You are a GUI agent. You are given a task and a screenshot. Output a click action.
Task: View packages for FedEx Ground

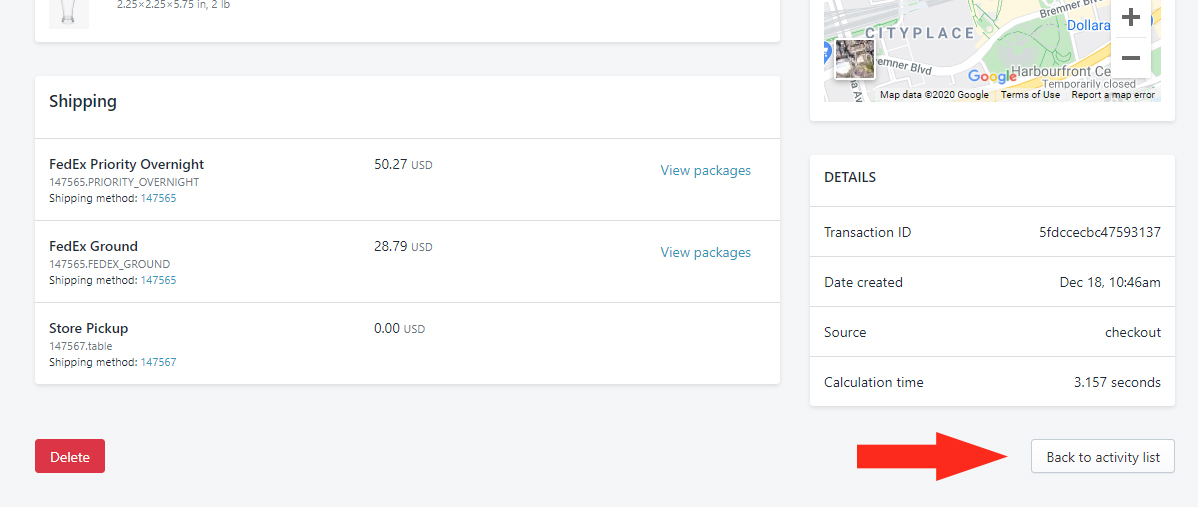705,253
